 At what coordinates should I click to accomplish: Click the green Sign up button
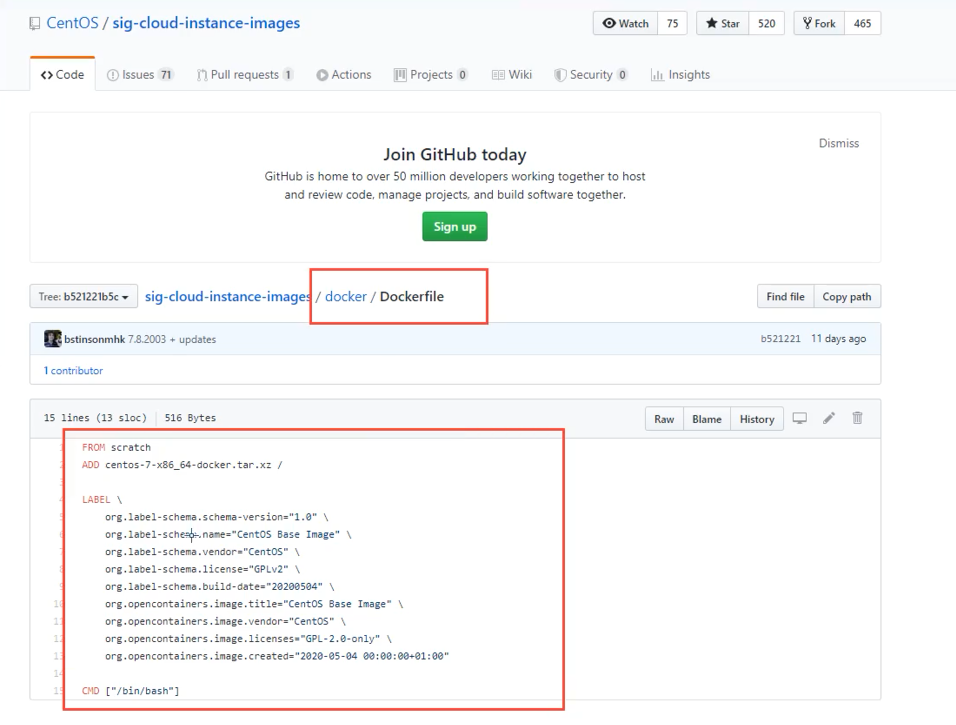point(455,226)
